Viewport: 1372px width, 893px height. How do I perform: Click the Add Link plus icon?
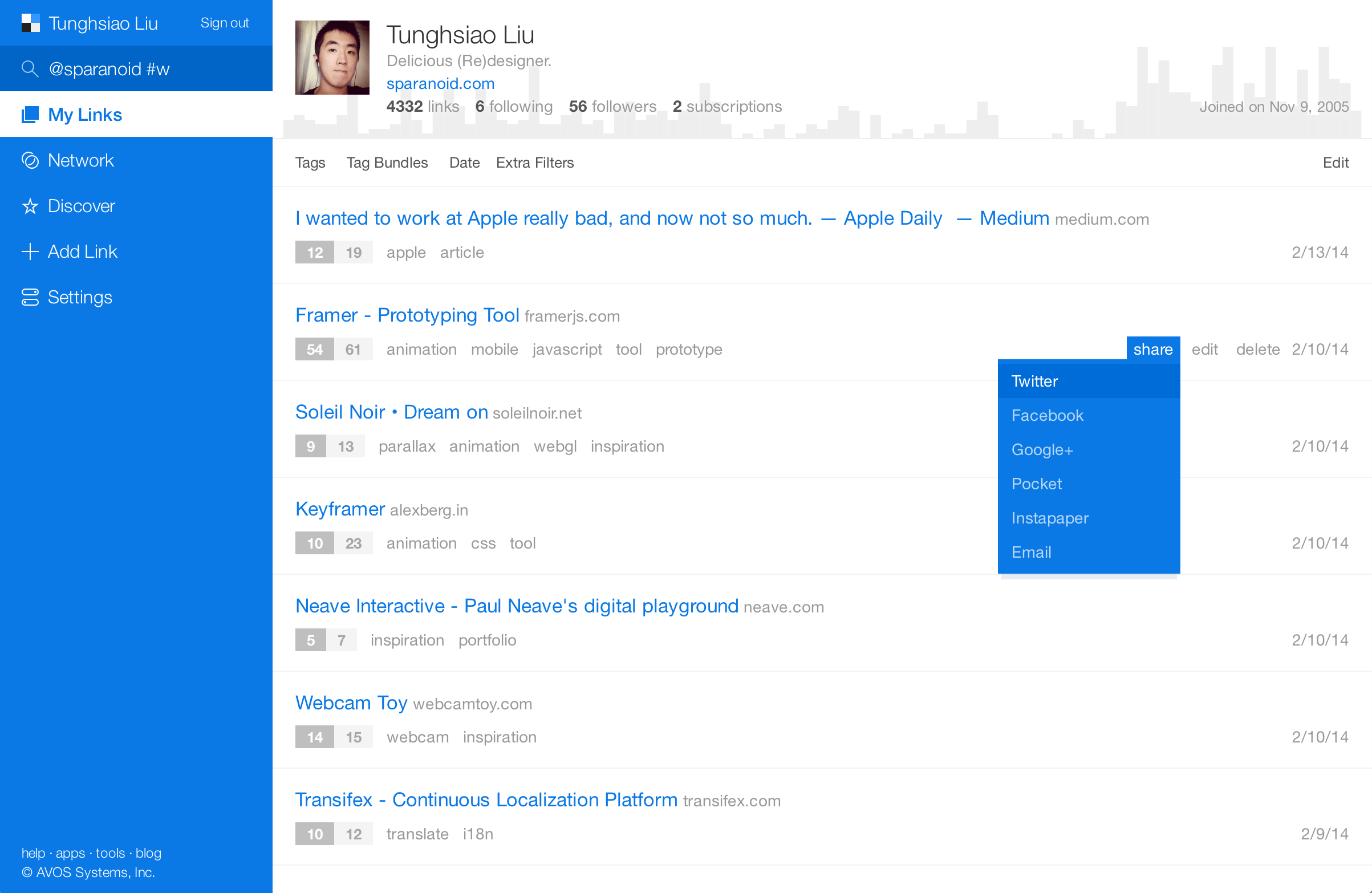tap(30, 251)
